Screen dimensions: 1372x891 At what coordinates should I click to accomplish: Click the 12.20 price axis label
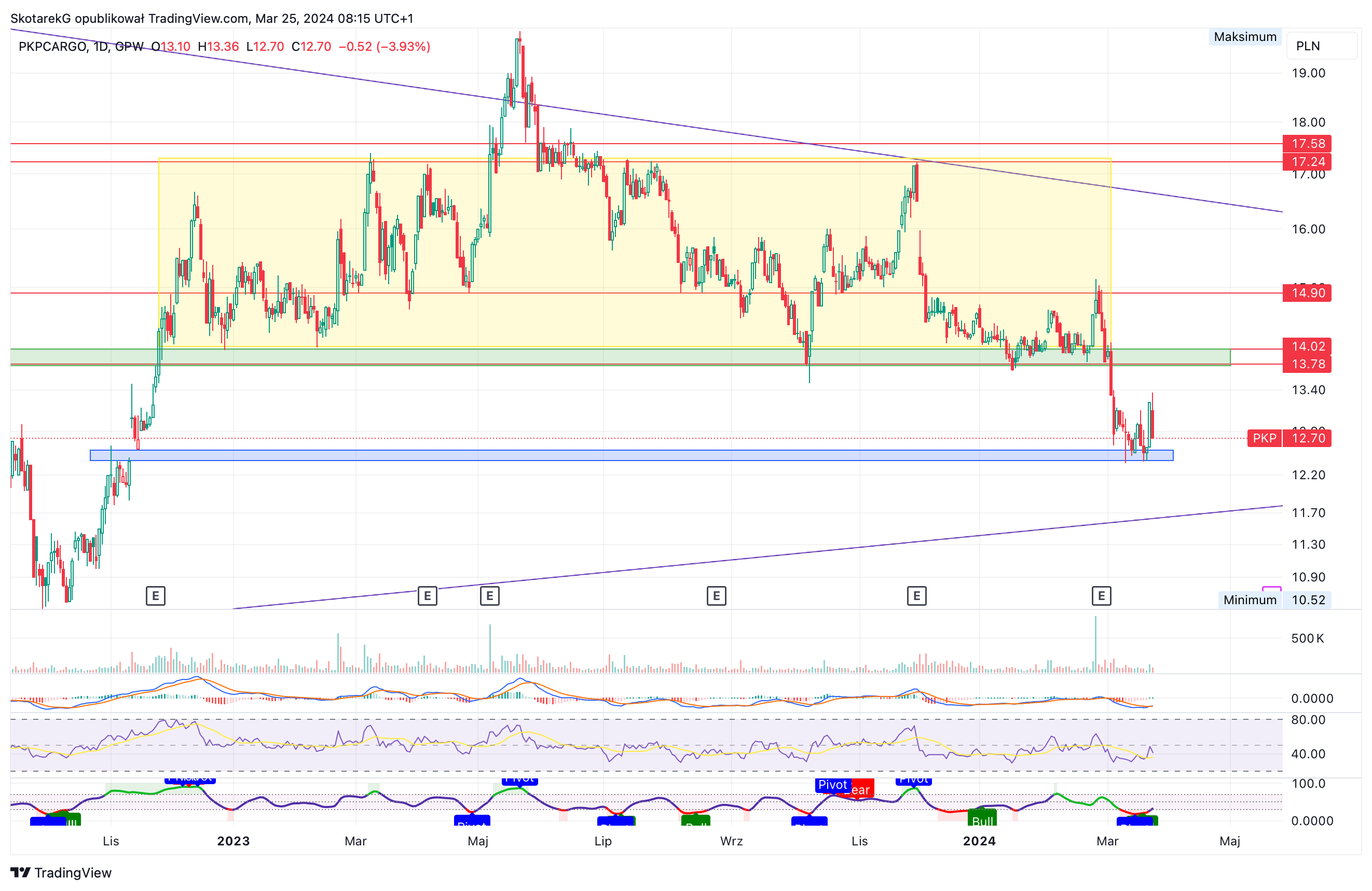point(1308,476)
